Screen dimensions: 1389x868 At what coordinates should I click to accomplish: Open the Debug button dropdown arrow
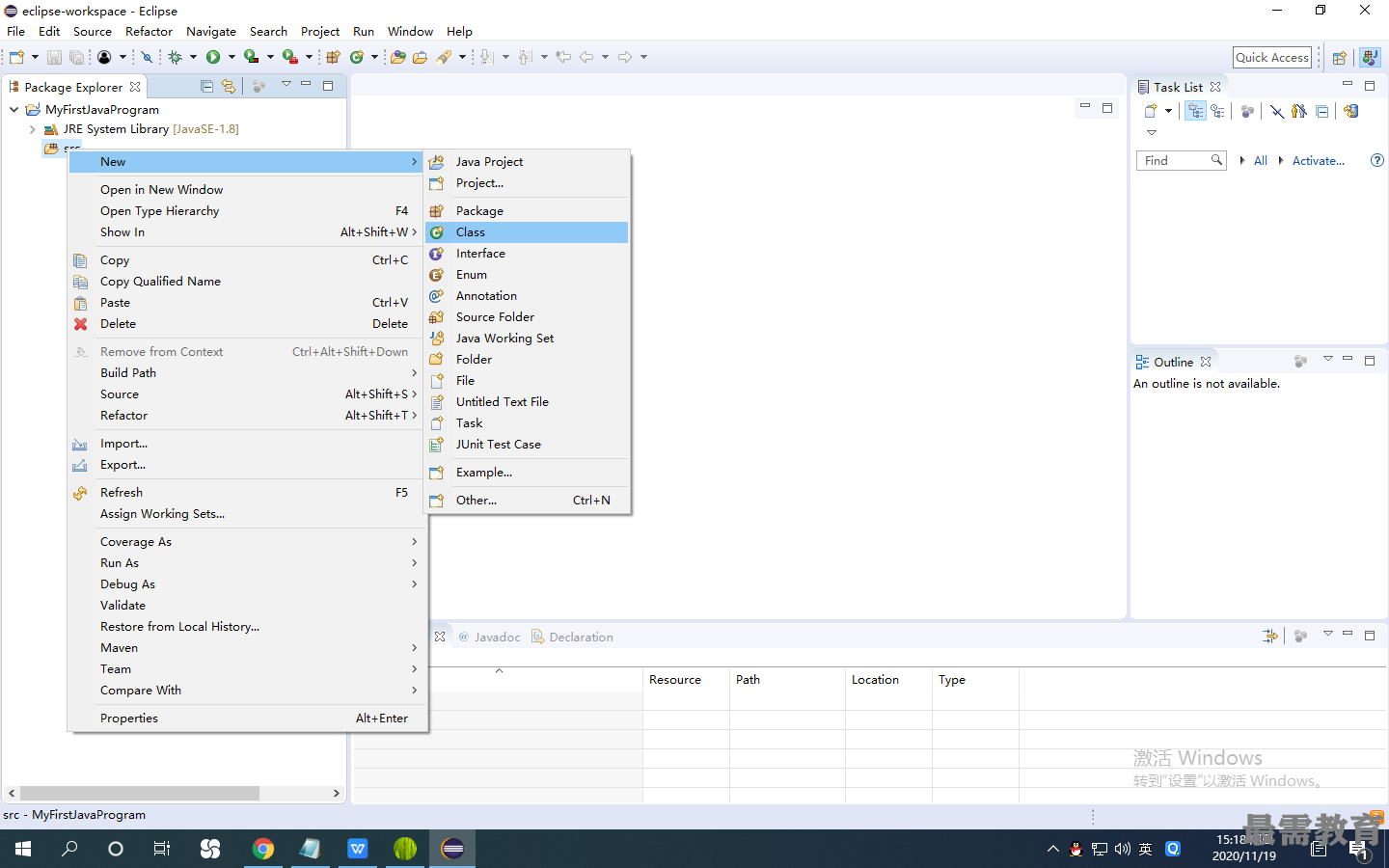193,57
